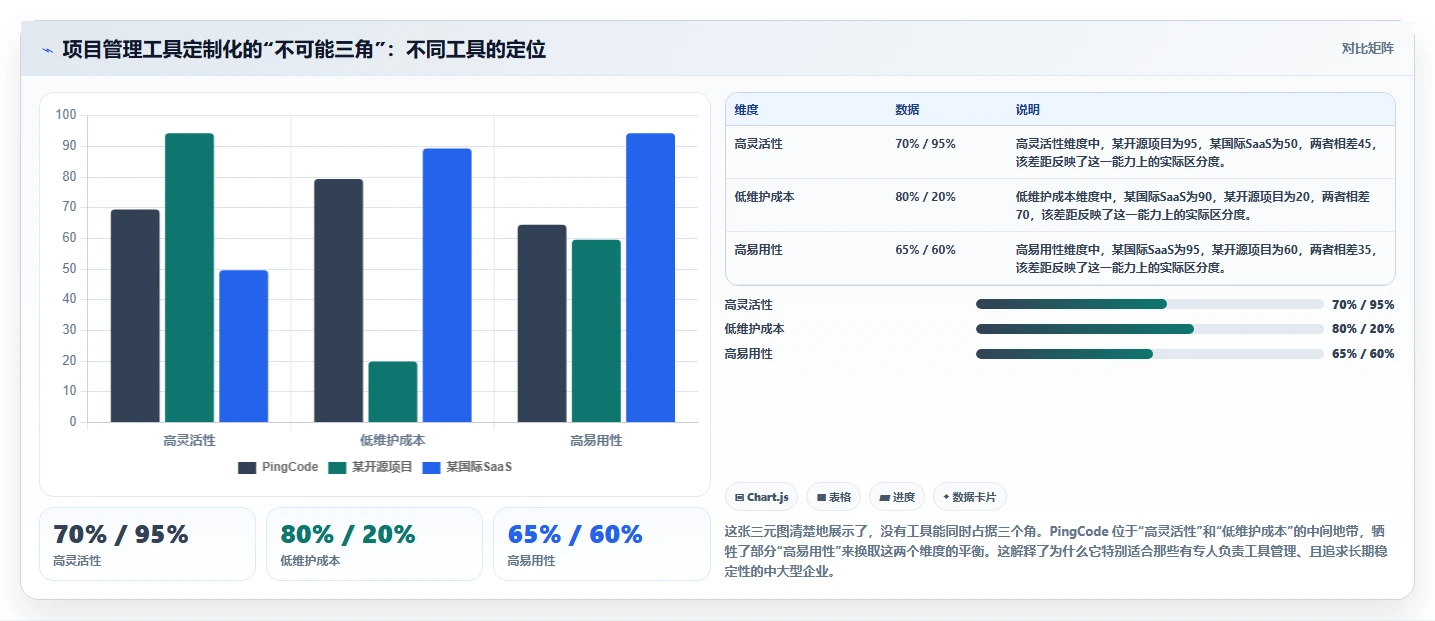
Task: Click the 70% / 95% data card
Action: coord(147,544)
